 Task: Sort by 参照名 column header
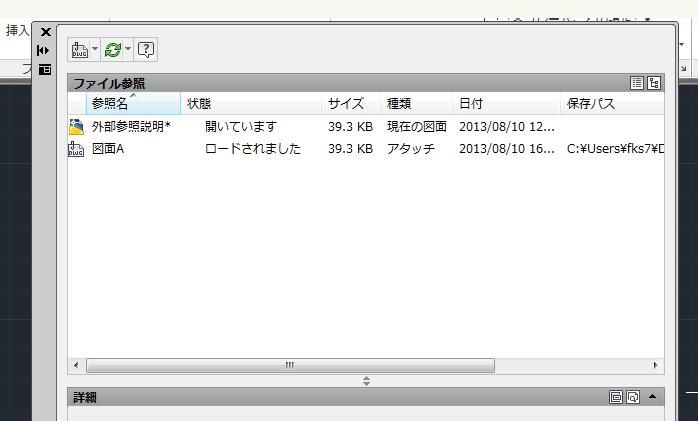coord(133,104)
